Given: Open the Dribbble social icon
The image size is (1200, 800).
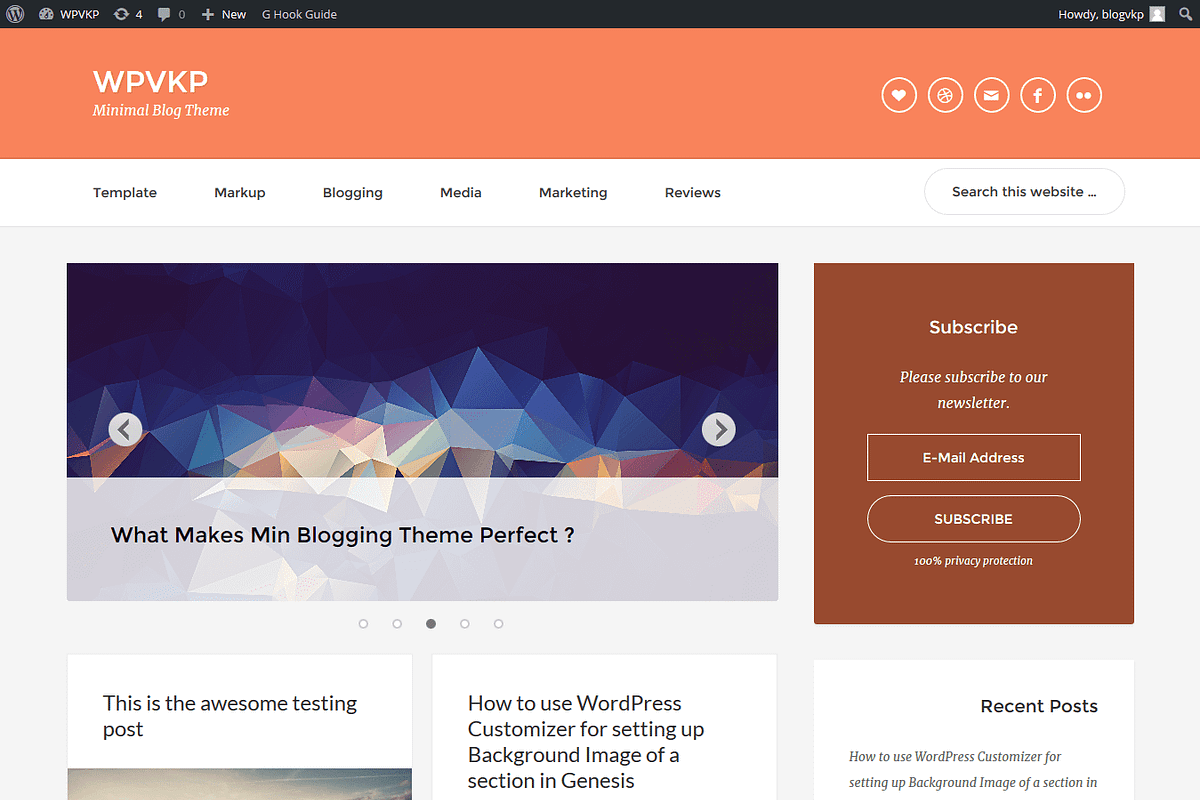Looking at the screenshot, I should click(x=945, y=95).
